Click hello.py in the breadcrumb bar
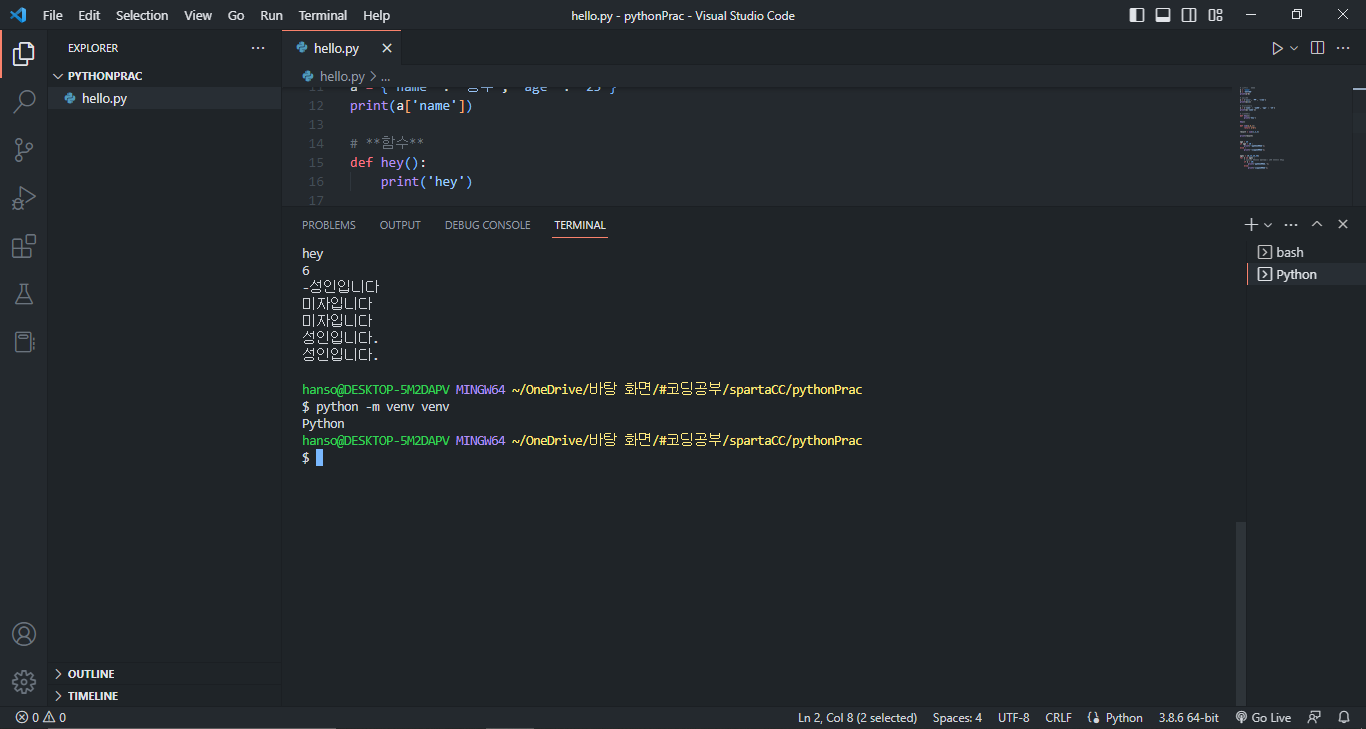Image resolution: width=1366 pixels, height=729 pixels. [341, 76]
